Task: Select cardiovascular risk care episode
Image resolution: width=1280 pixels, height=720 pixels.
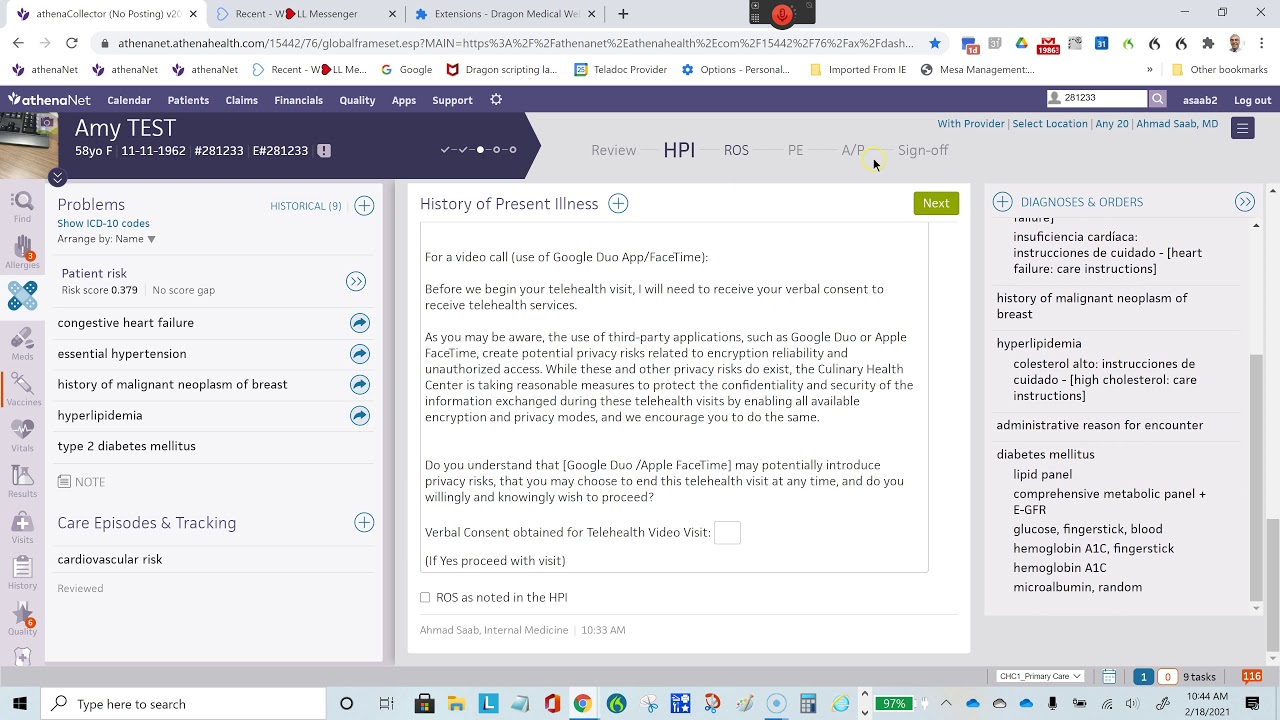Action: [x=109, y=560]
